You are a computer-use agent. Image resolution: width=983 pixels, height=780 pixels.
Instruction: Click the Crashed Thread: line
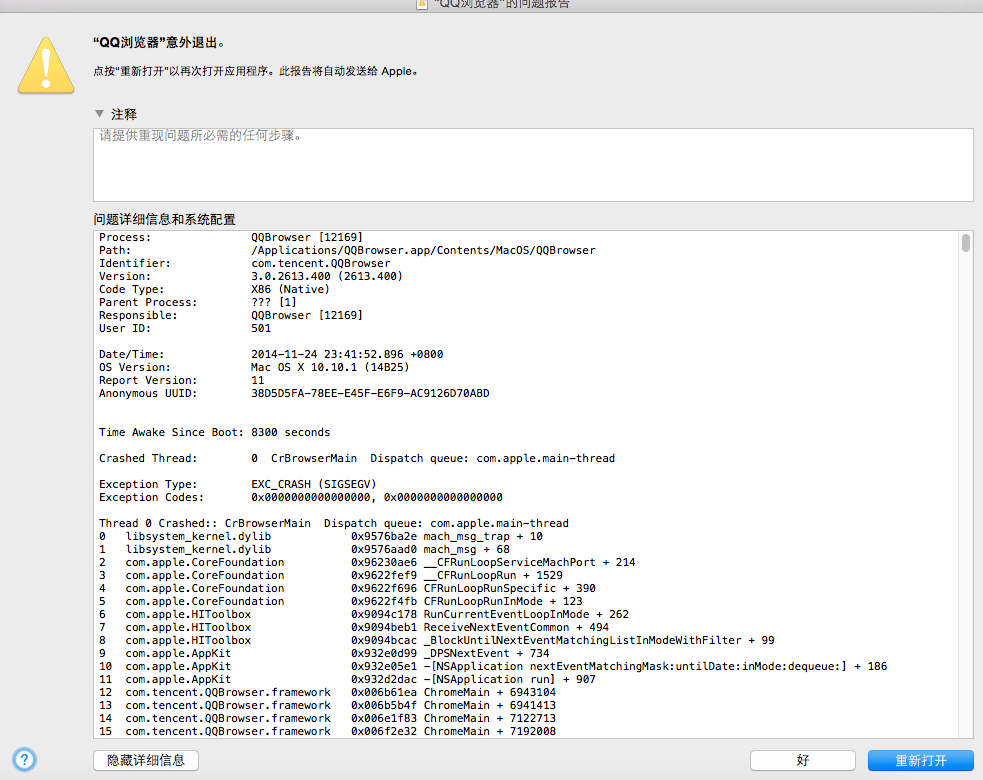click(x=357, y=458)
